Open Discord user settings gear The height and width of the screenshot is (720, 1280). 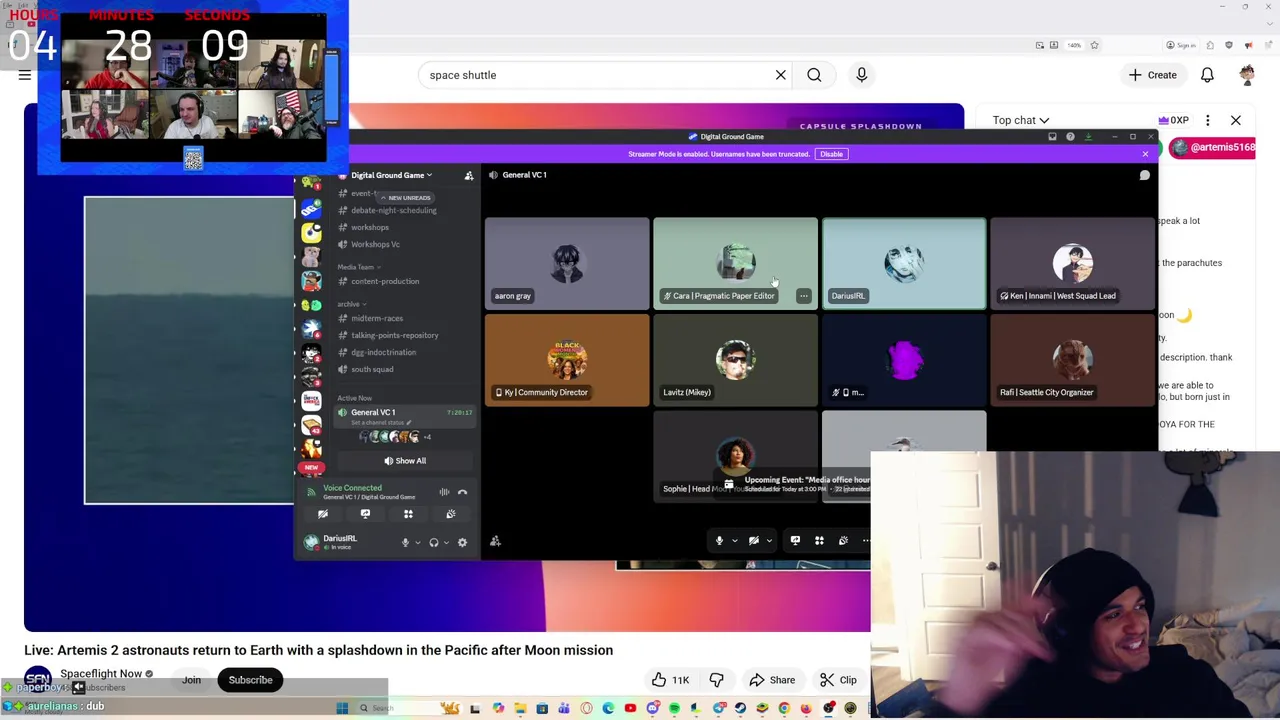462,543
